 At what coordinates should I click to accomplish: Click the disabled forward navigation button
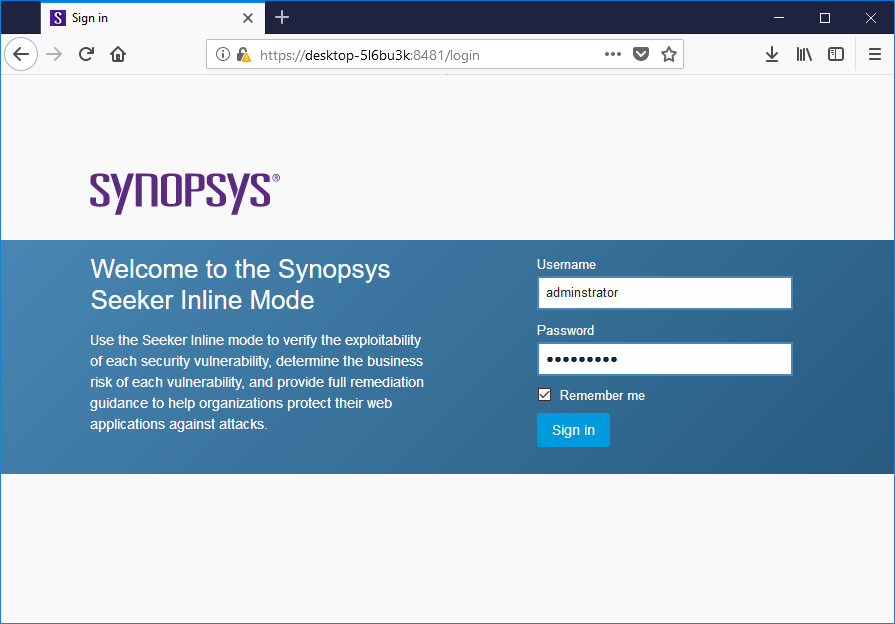51,54
